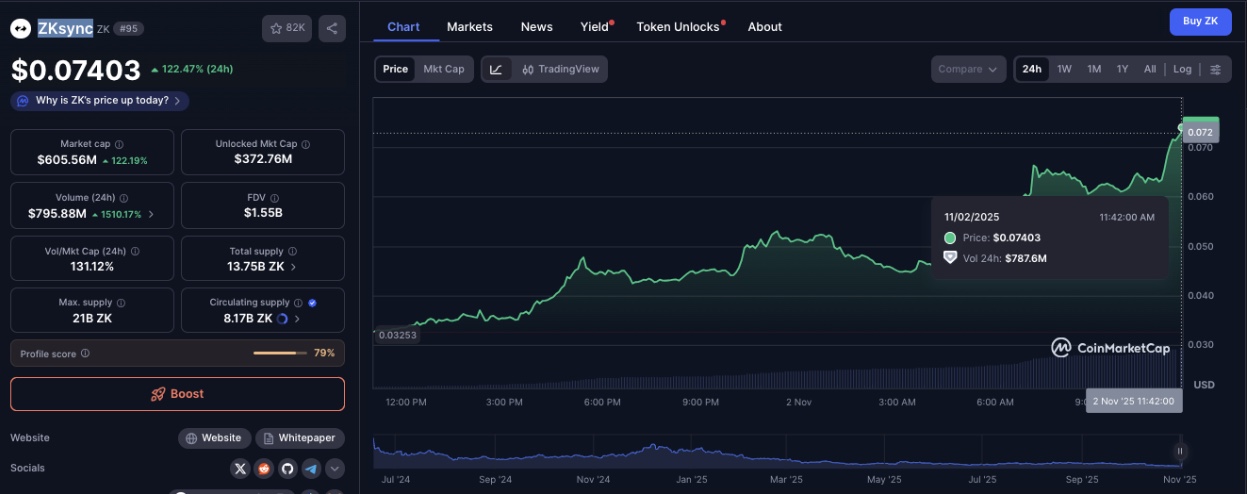Toggle Log scale on the chart
This screenshot has width=1250, height=494.
coord(1182,69)
